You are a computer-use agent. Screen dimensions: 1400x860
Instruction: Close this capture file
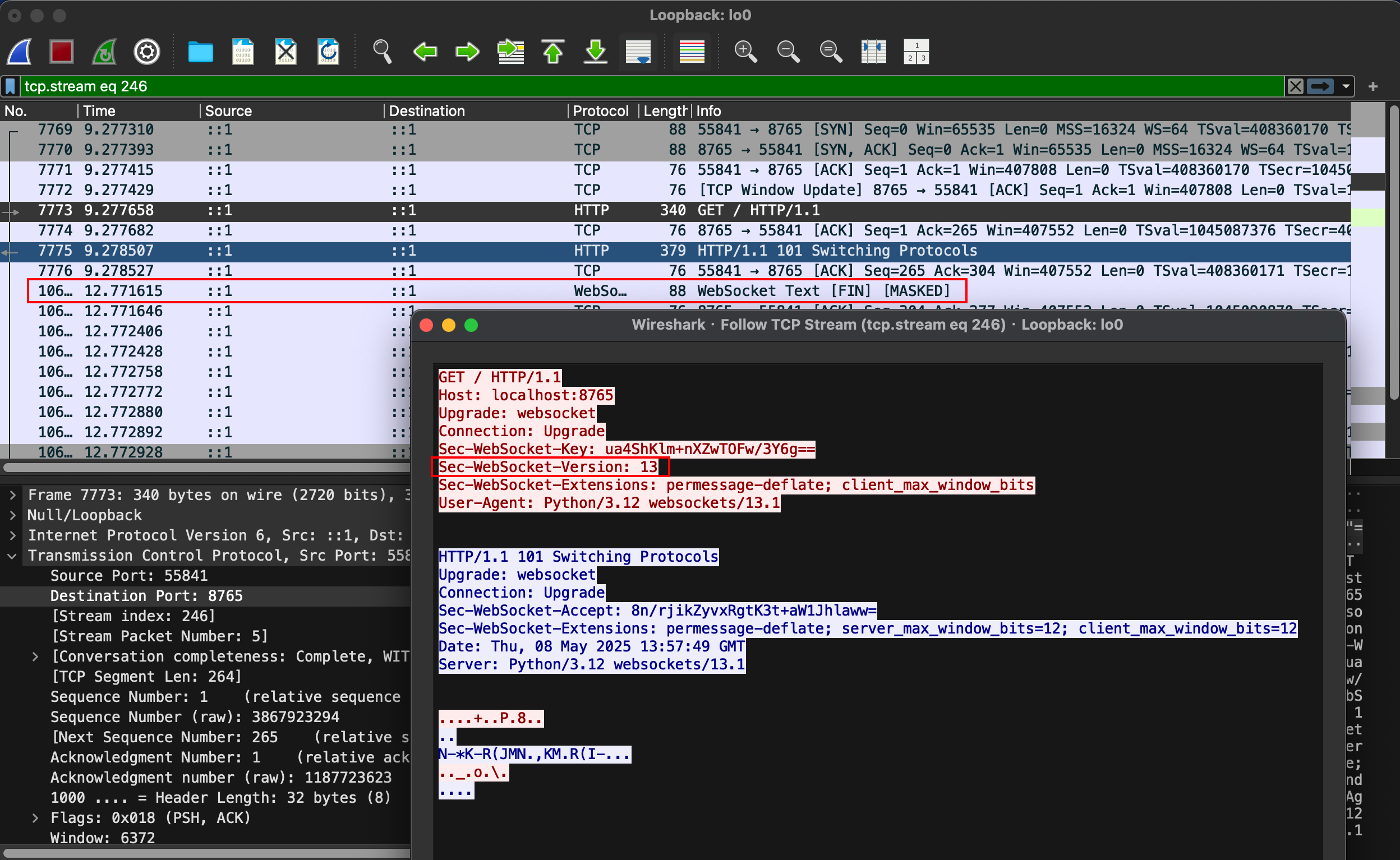point(285,52)
